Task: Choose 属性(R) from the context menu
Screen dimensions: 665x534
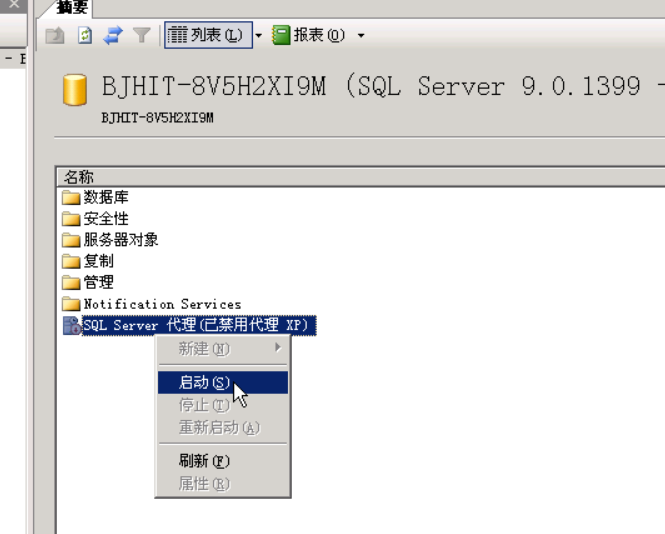Action: [223, 483]
